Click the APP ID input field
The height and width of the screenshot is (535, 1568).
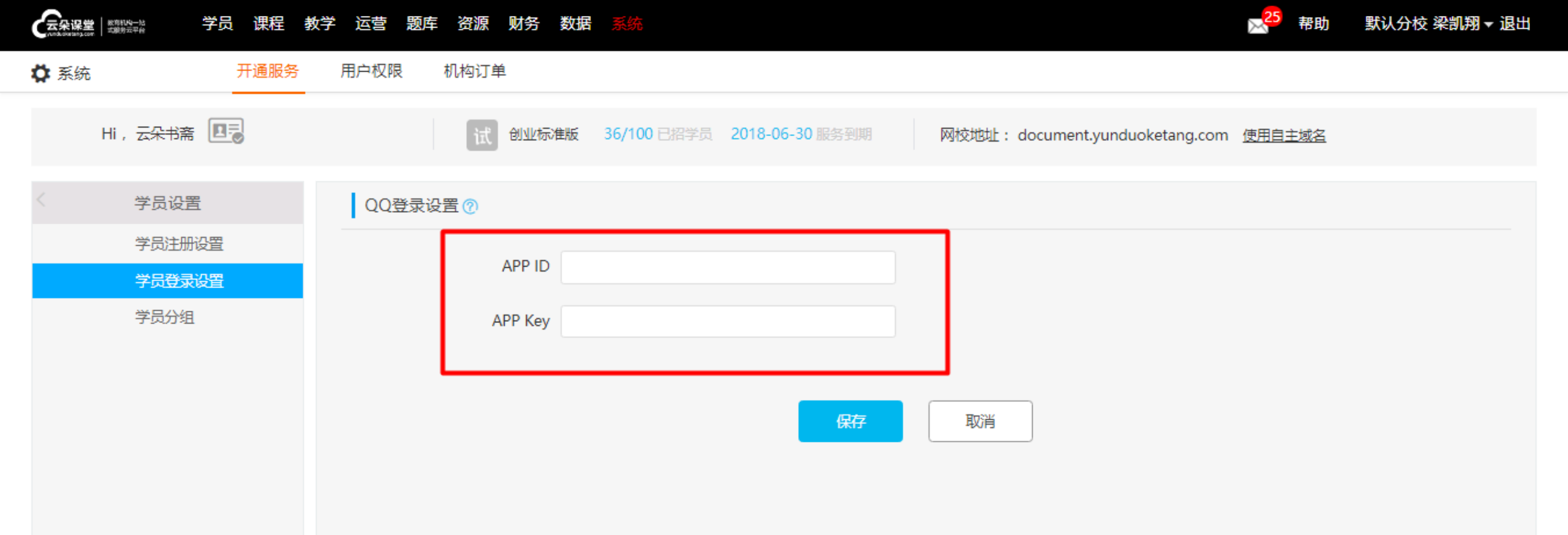(x=728, y=267)
